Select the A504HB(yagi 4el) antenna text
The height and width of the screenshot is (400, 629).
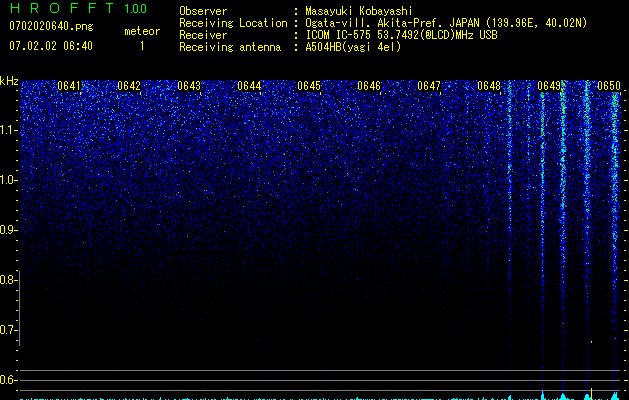pos(353,47)
